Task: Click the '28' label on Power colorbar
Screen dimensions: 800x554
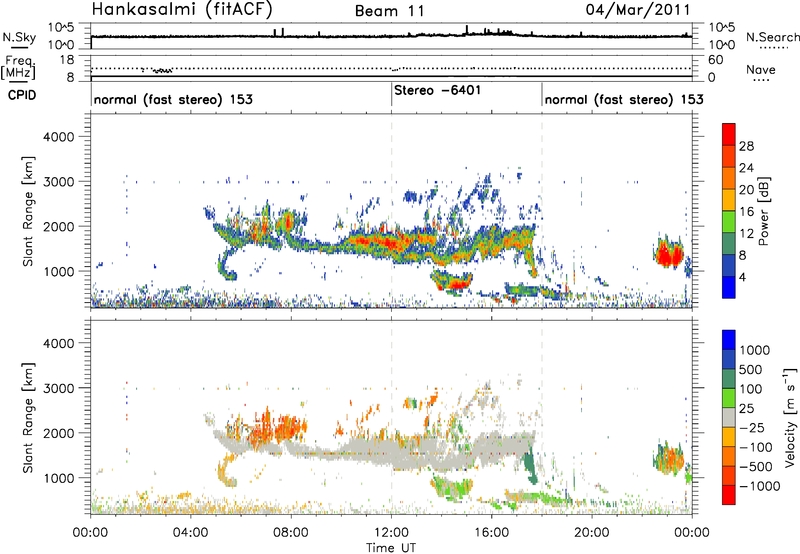Action: coord(746,146)
